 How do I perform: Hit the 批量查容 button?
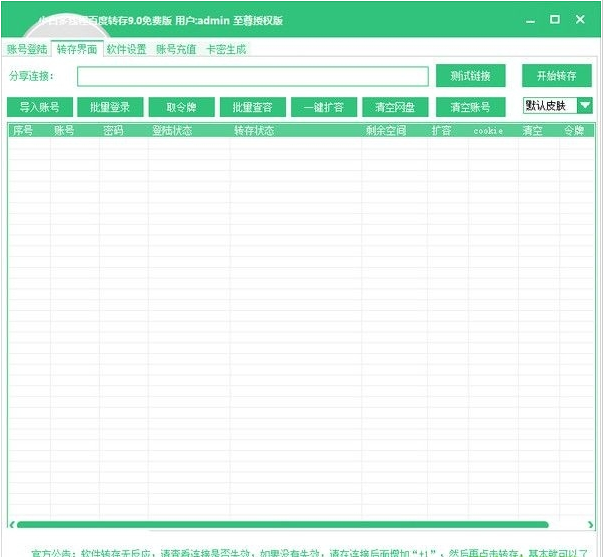point(252,107)
